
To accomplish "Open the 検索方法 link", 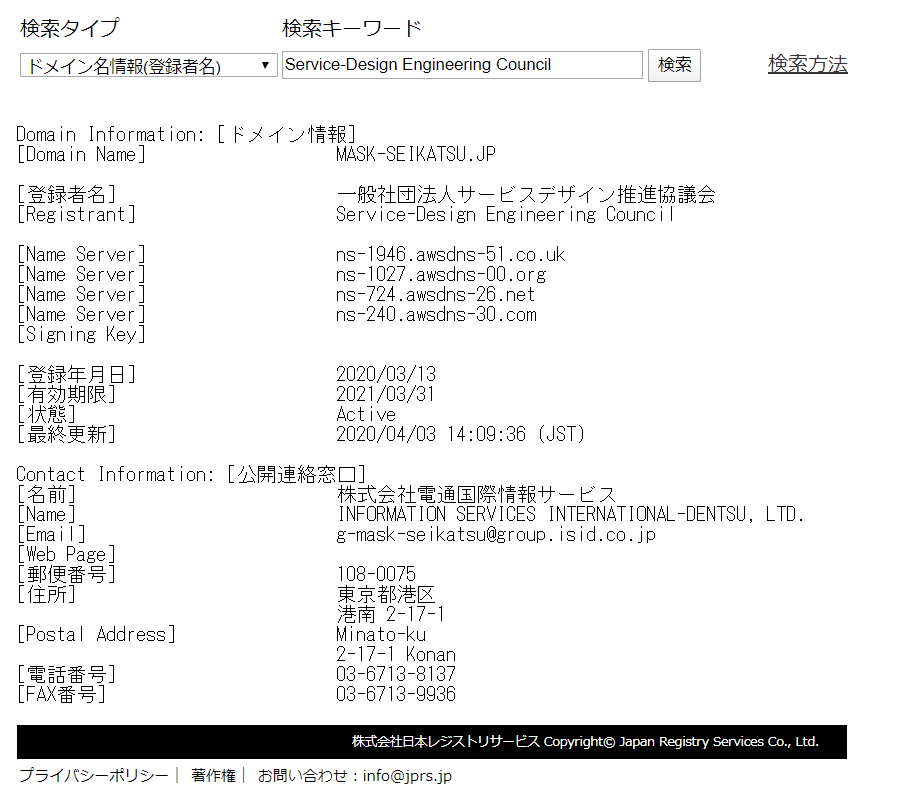I will click(x=807, y=64).
